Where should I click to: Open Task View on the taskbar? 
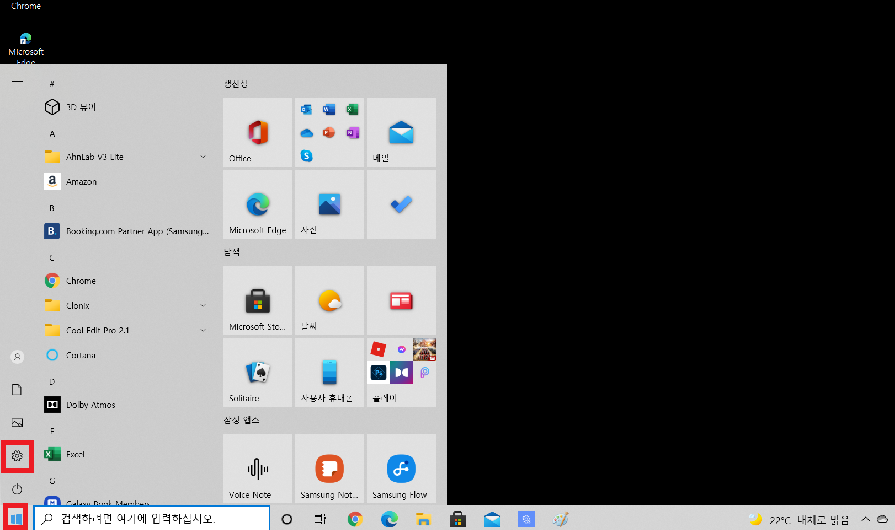click(320, 519)
